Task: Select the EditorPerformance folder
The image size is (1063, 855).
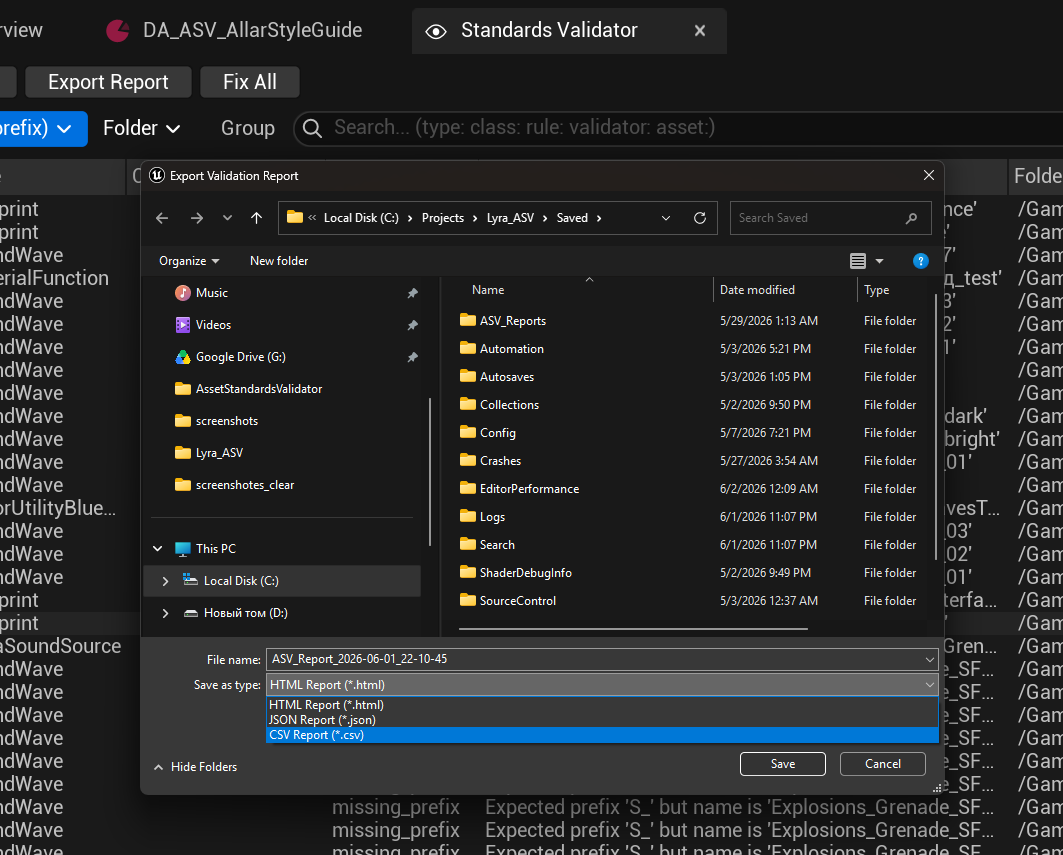Action: coord(529,489)
